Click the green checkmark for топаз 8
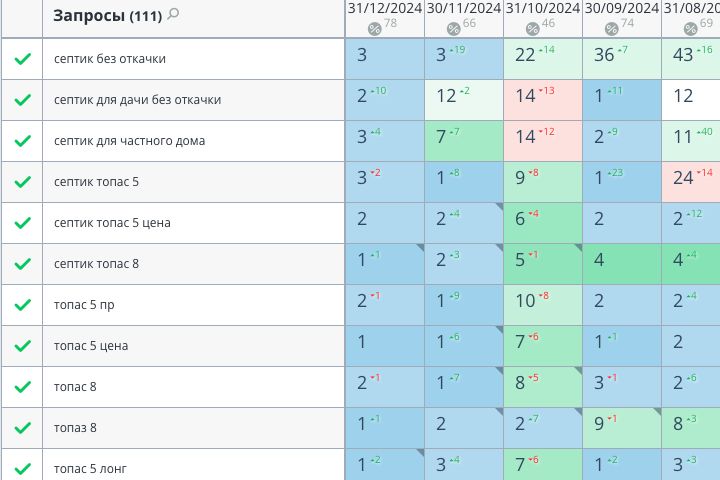The width and height of the screenshot is (720, 480). tap(22, 428)
